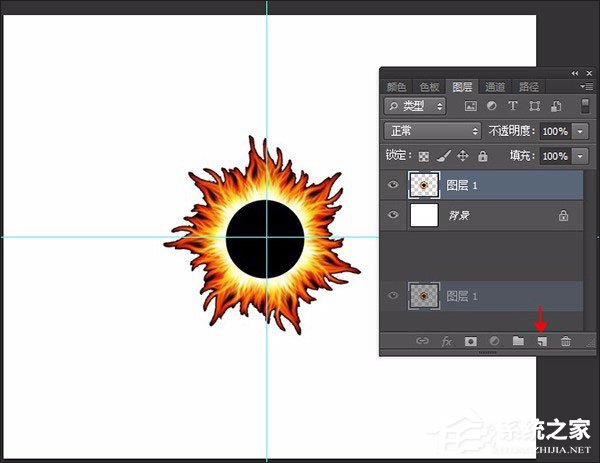Click the create new layer icon
The width and height of the screenshot is (600, 463).
click(542, 341)
